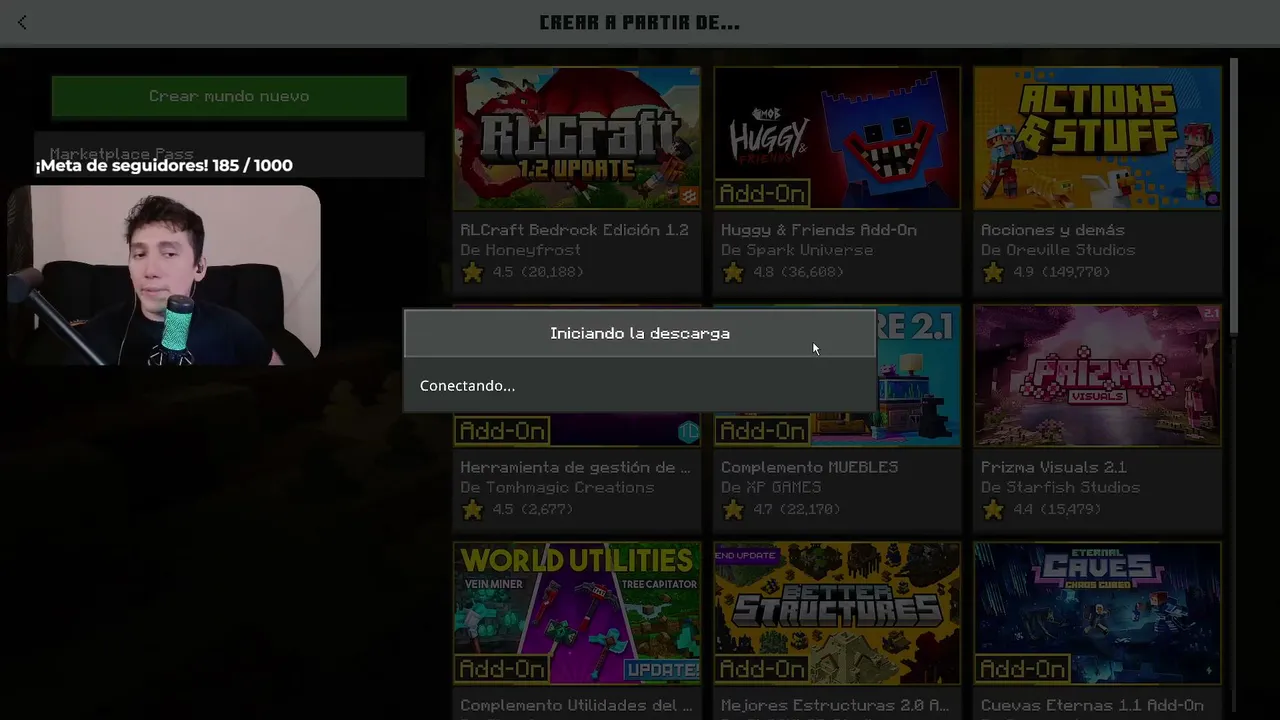The image size is (1280, 720).
Task: Click the Crear a partir de... heading
Action: tap(640, 22)
